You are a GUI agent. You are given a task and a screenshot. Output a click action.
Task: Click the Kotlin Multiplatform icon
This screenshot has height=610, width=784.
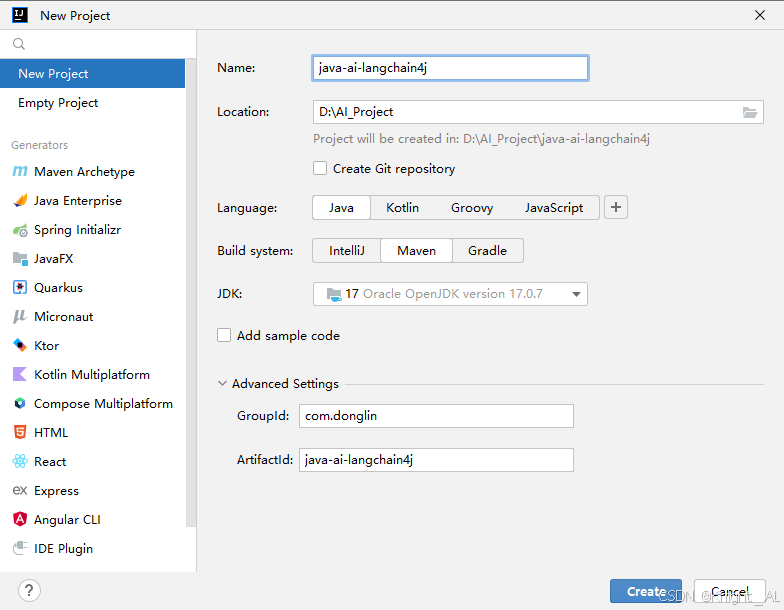[x=20, y=374]
